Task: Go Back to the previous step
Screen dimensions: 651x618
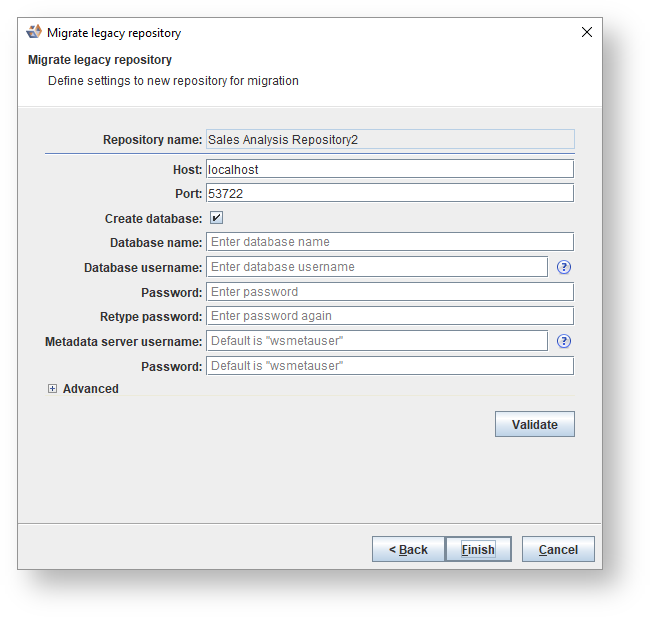Action: 408,549
